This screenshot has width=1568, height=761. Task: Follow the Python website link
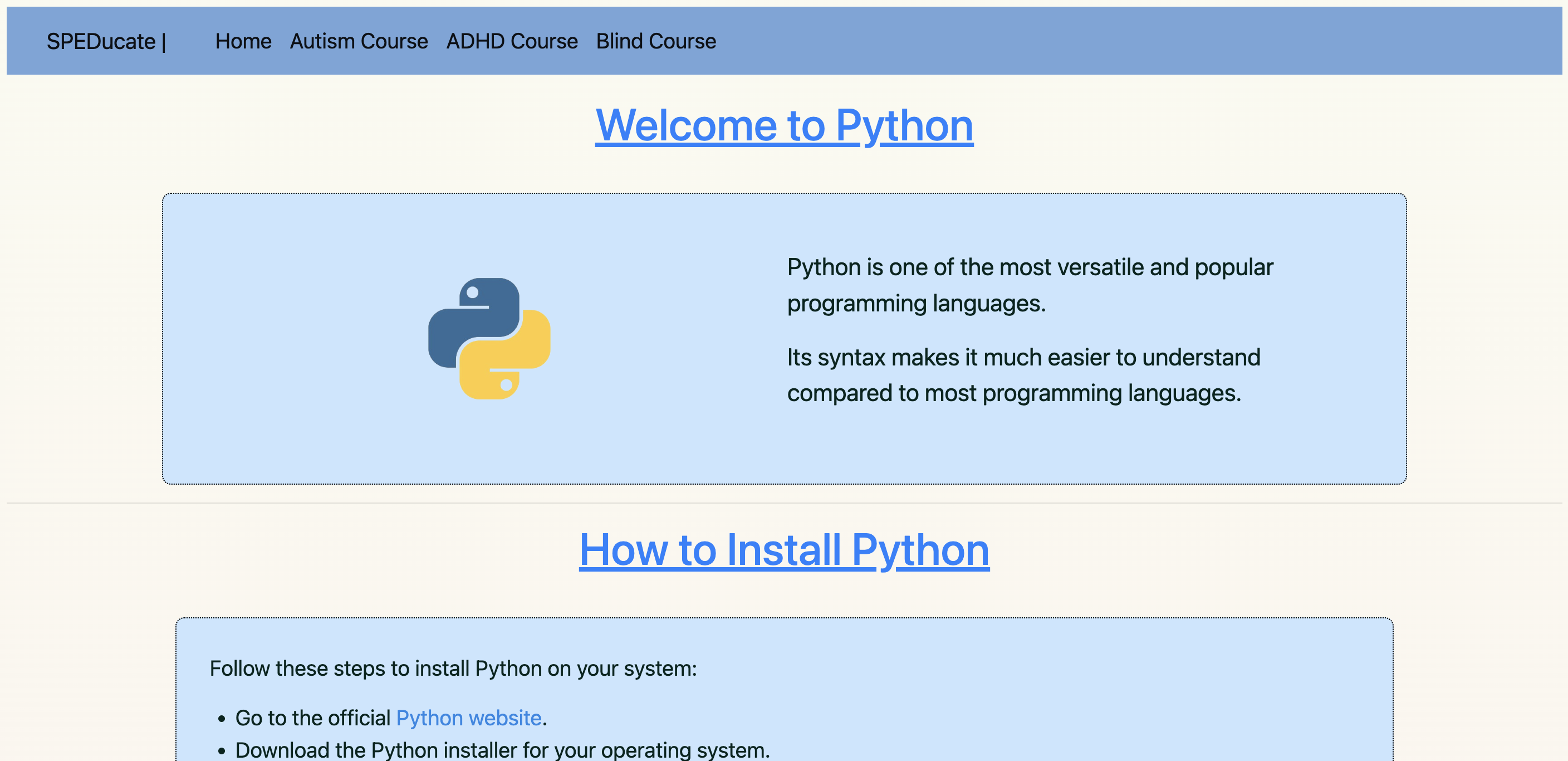click(469, 718)
